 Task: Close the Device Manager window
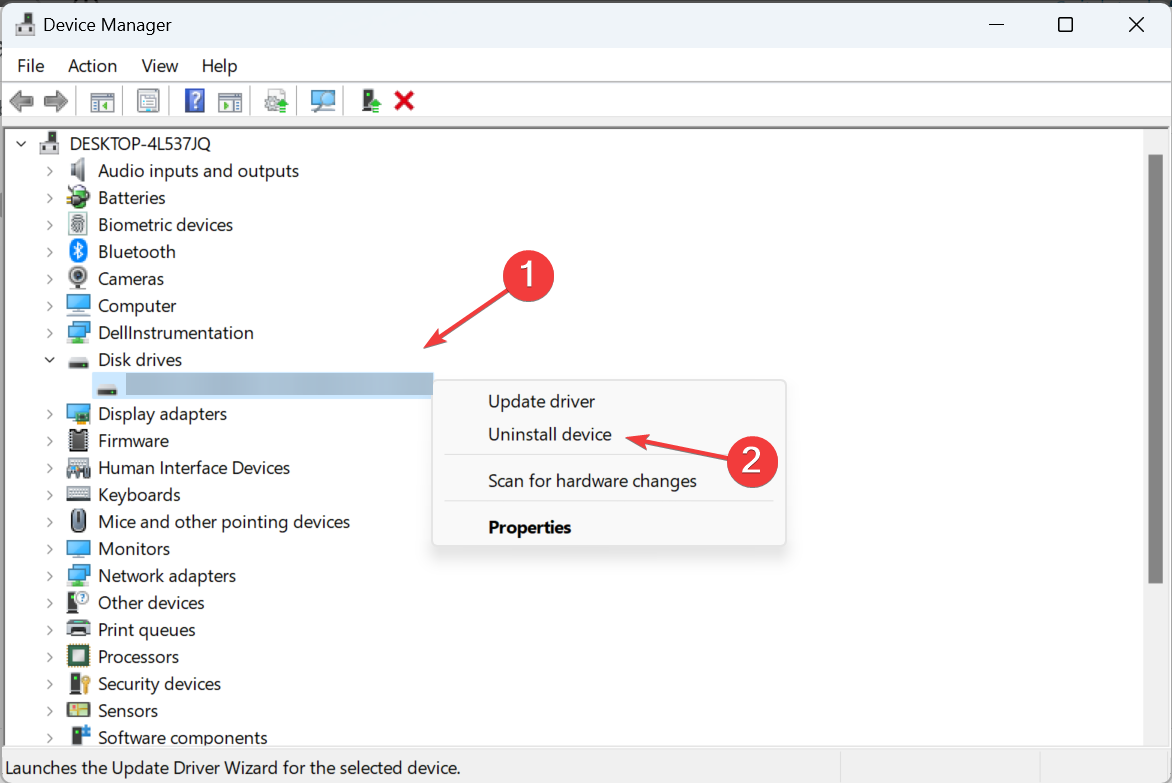click(x=1136, y=25)
